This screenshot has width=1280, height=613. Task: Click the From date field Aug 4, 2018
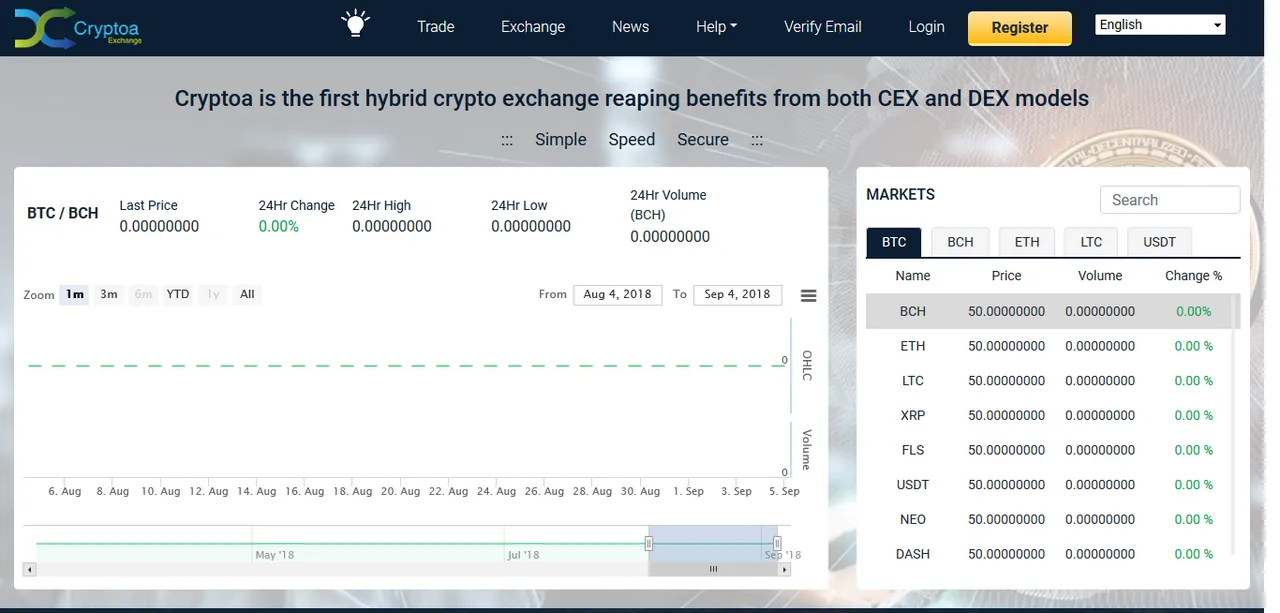coord(617,294)
